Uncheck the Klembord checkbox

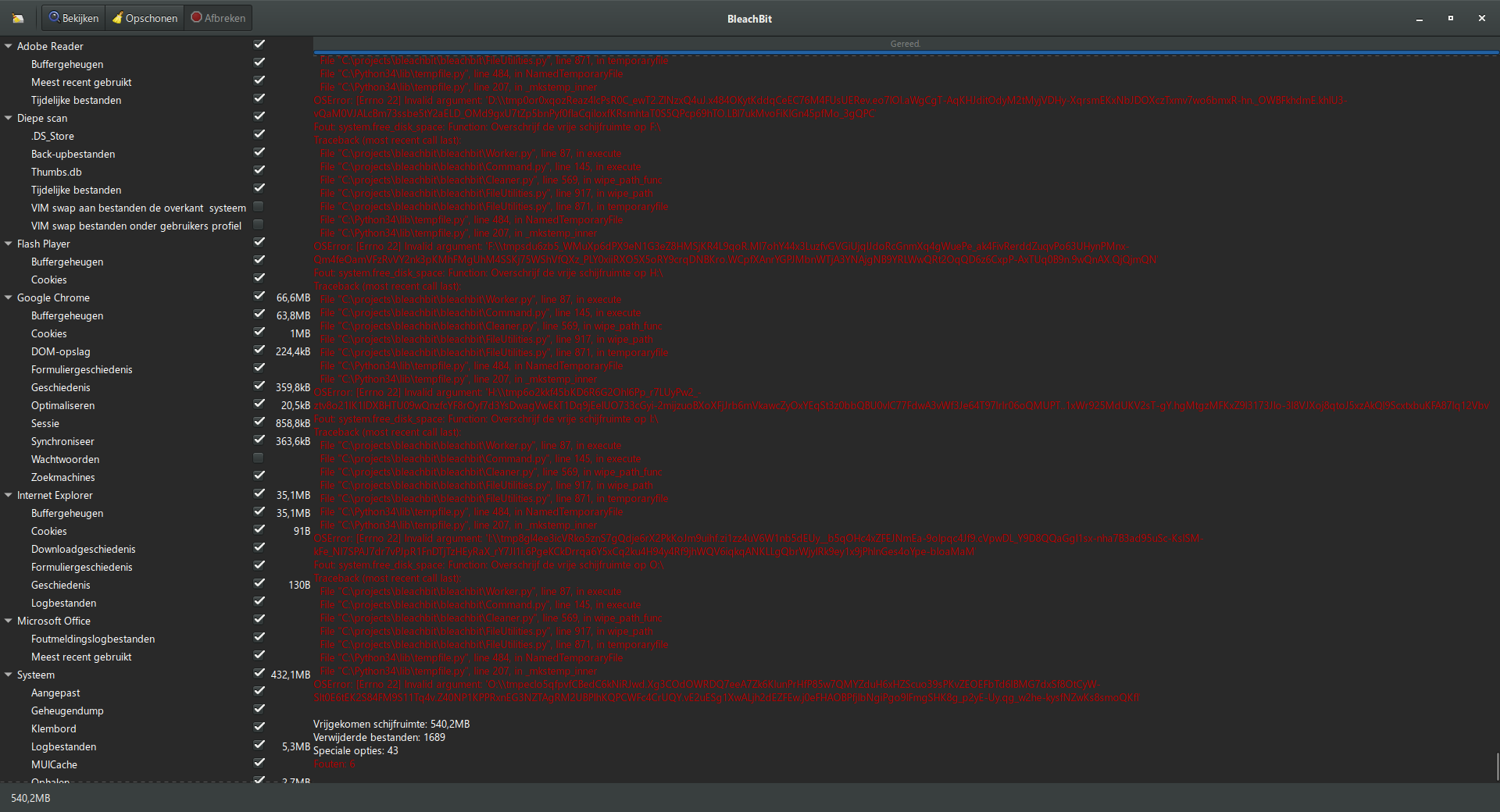259,727
